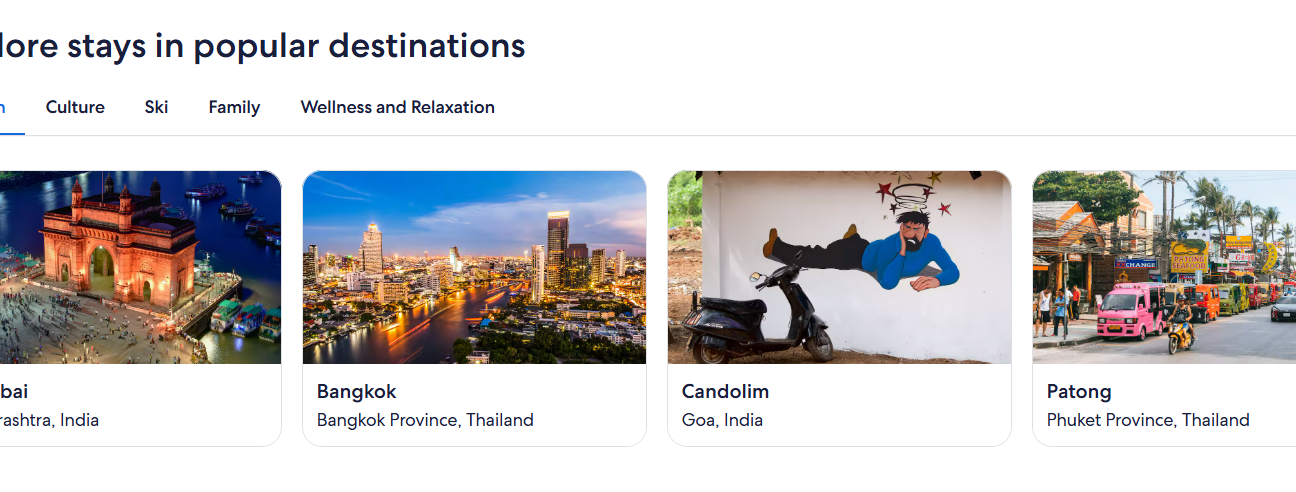Click the partially visible Mumbai title
This screenshot has height=492, width=1296.
coord(13,391)
